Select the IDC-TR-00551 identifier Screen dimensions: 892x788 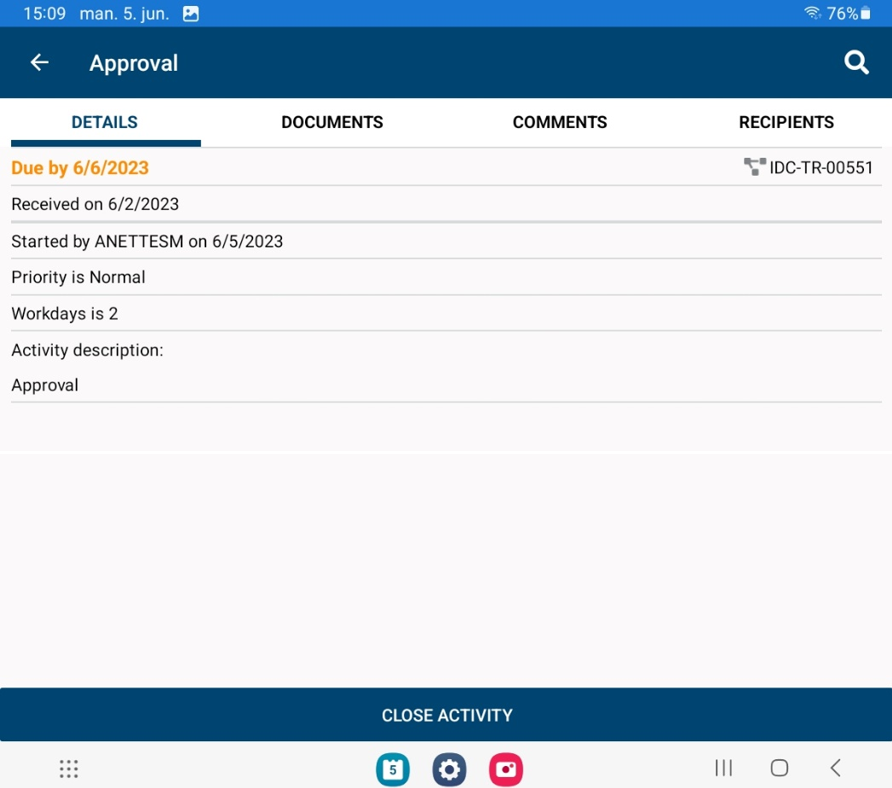[x=818, y=167]
